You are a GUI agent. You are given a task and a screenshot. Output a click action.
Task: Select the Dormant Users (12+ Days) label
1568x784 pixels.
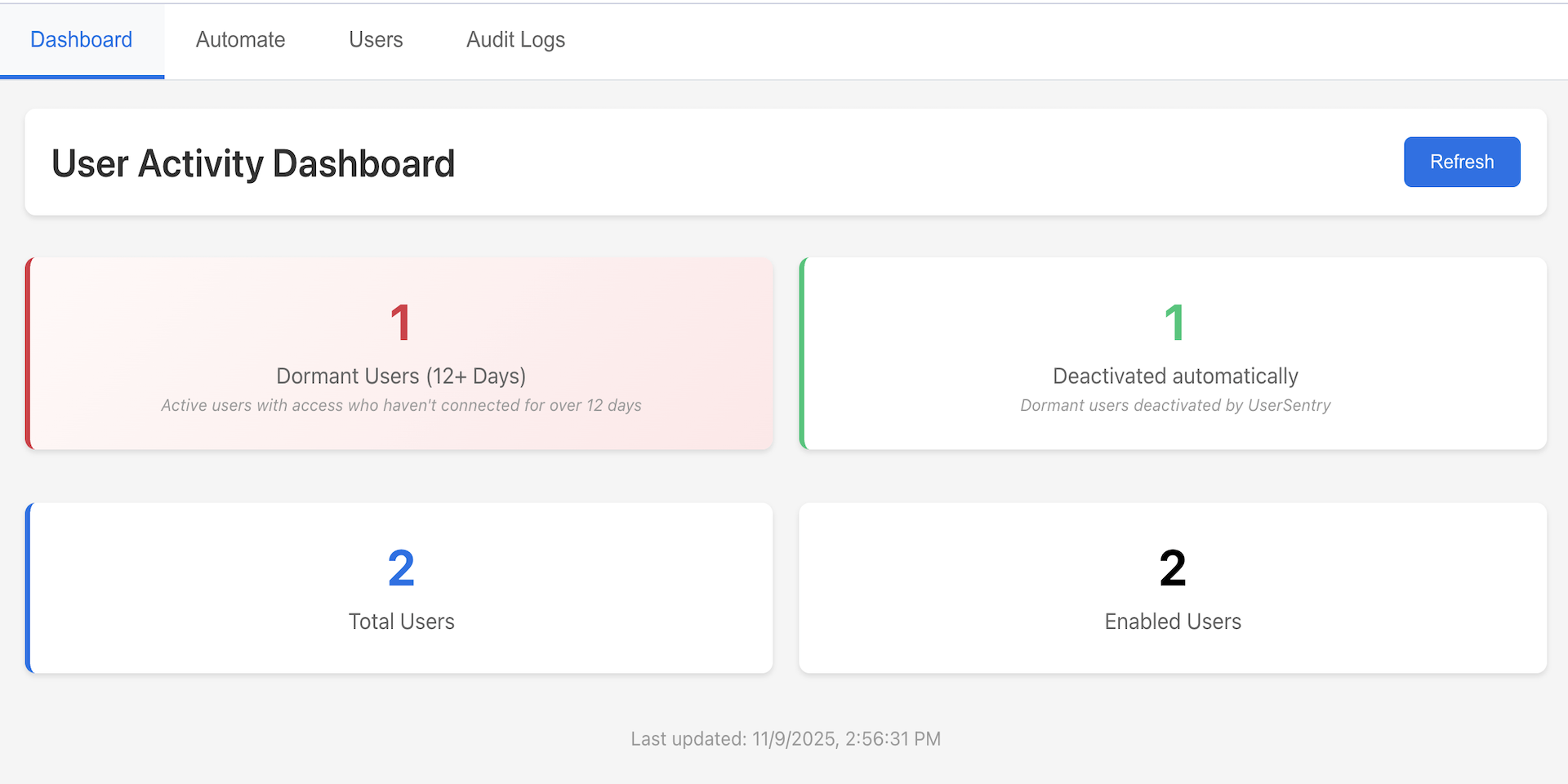pos(401,376)
